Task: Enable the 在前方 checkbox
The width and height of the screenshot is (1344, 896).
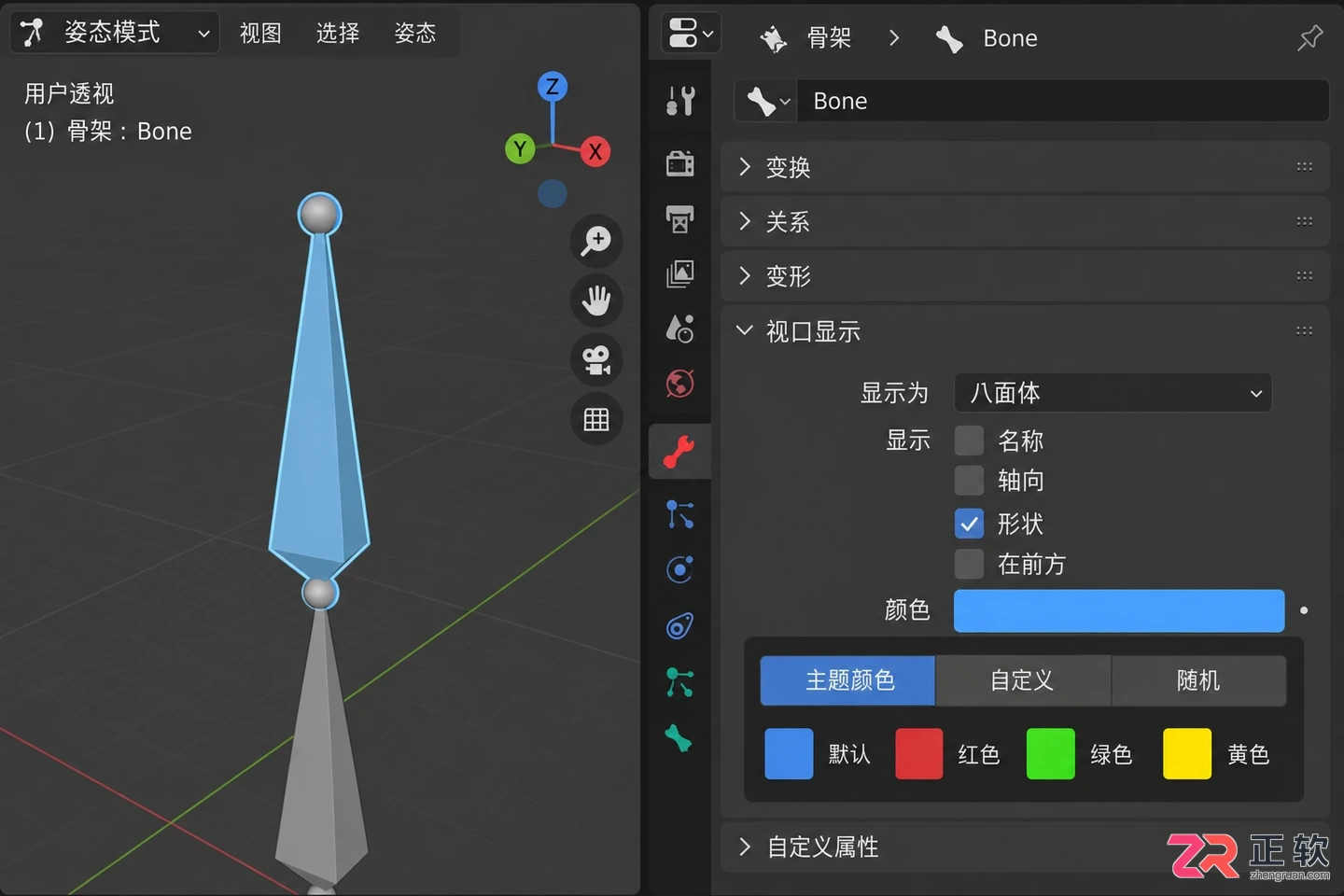Action: tap(969, 564)
